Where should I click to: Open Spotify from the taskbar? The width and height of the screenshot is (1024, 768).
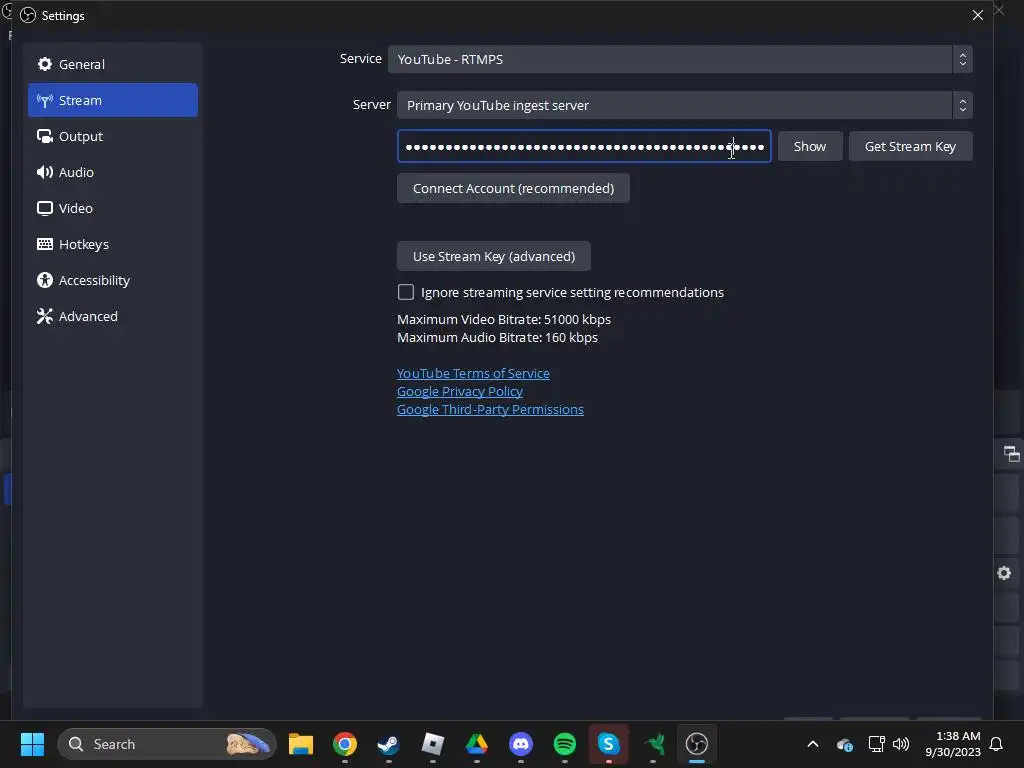click(x=565, y=744)
